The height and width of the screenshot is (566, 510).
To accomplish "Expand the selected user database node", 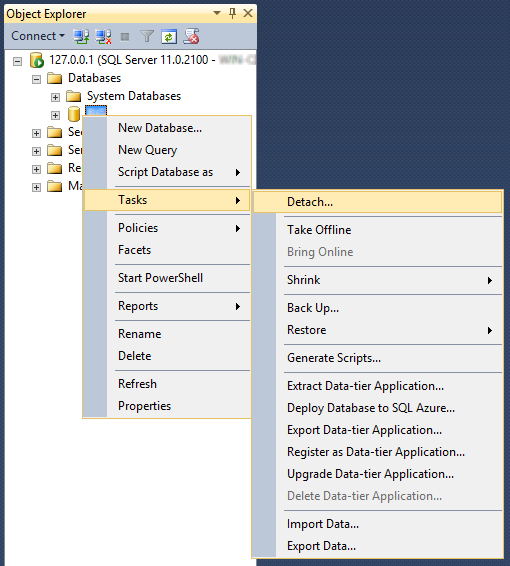I will (x=55, y=115).
